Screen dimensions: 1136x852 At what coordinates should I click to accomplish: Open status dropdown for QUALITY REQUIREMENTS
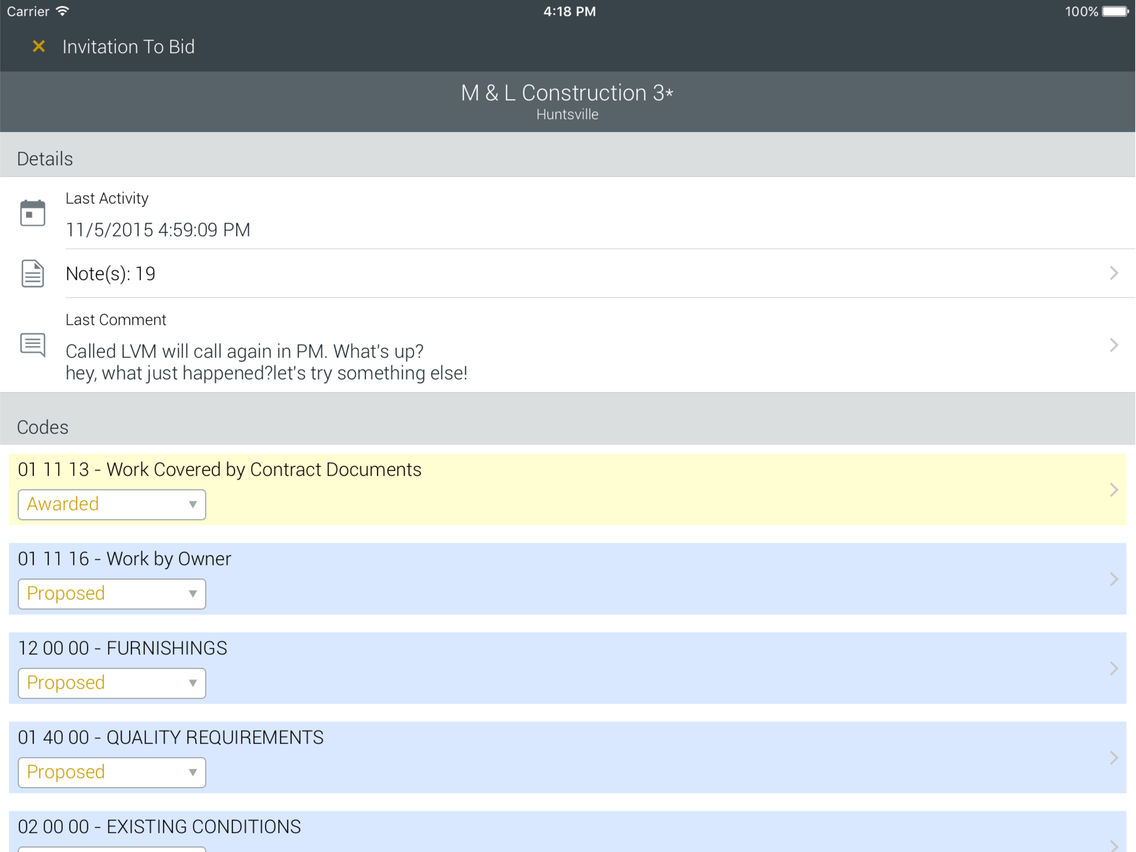pyautogui.click(x=112, y=772)
